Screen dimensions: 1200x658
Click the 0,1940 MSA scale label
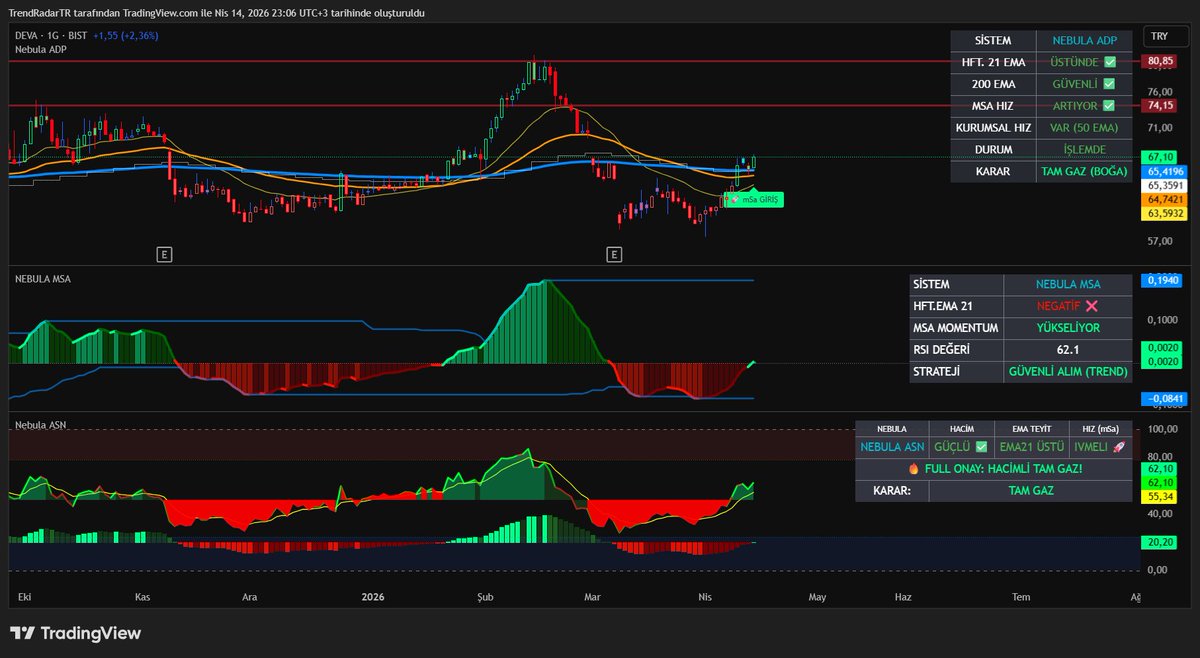coord(1163,281)
